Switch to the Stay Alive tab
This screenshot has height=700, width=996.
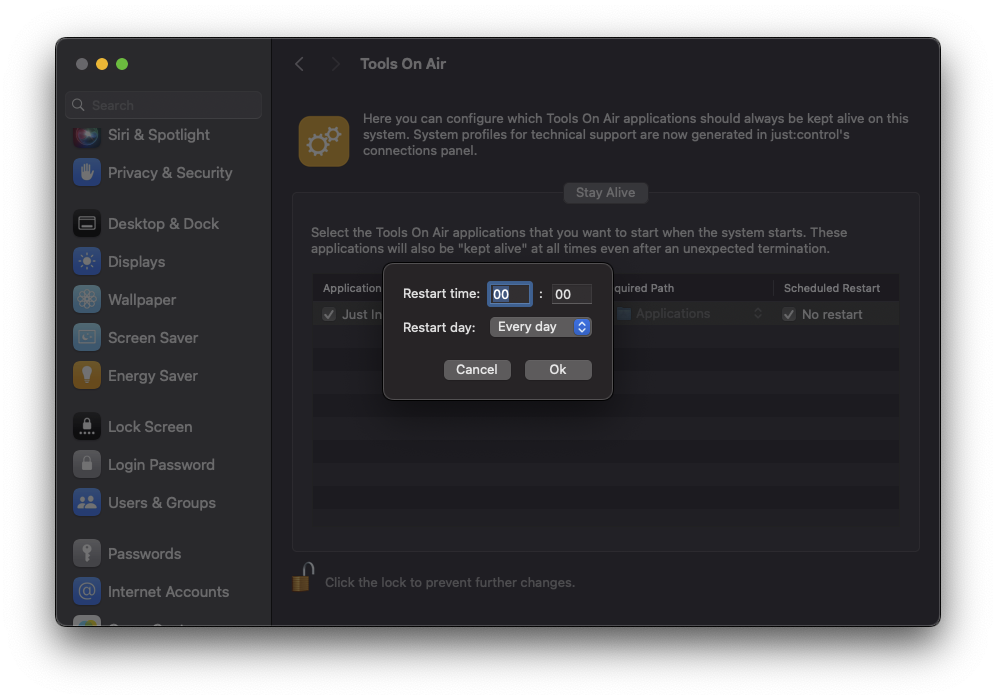pyautogui.click(x=605, y=192)
